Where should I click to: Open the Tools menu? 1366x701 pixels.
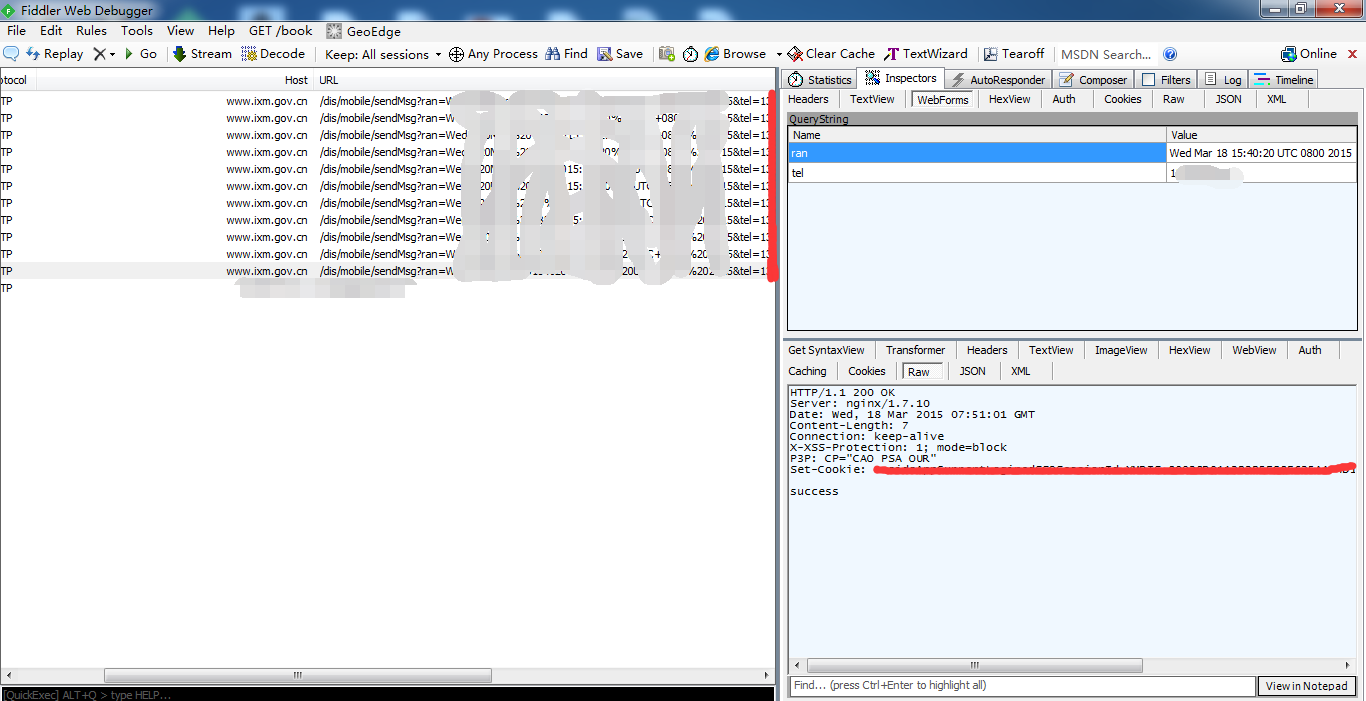point(137,31)
